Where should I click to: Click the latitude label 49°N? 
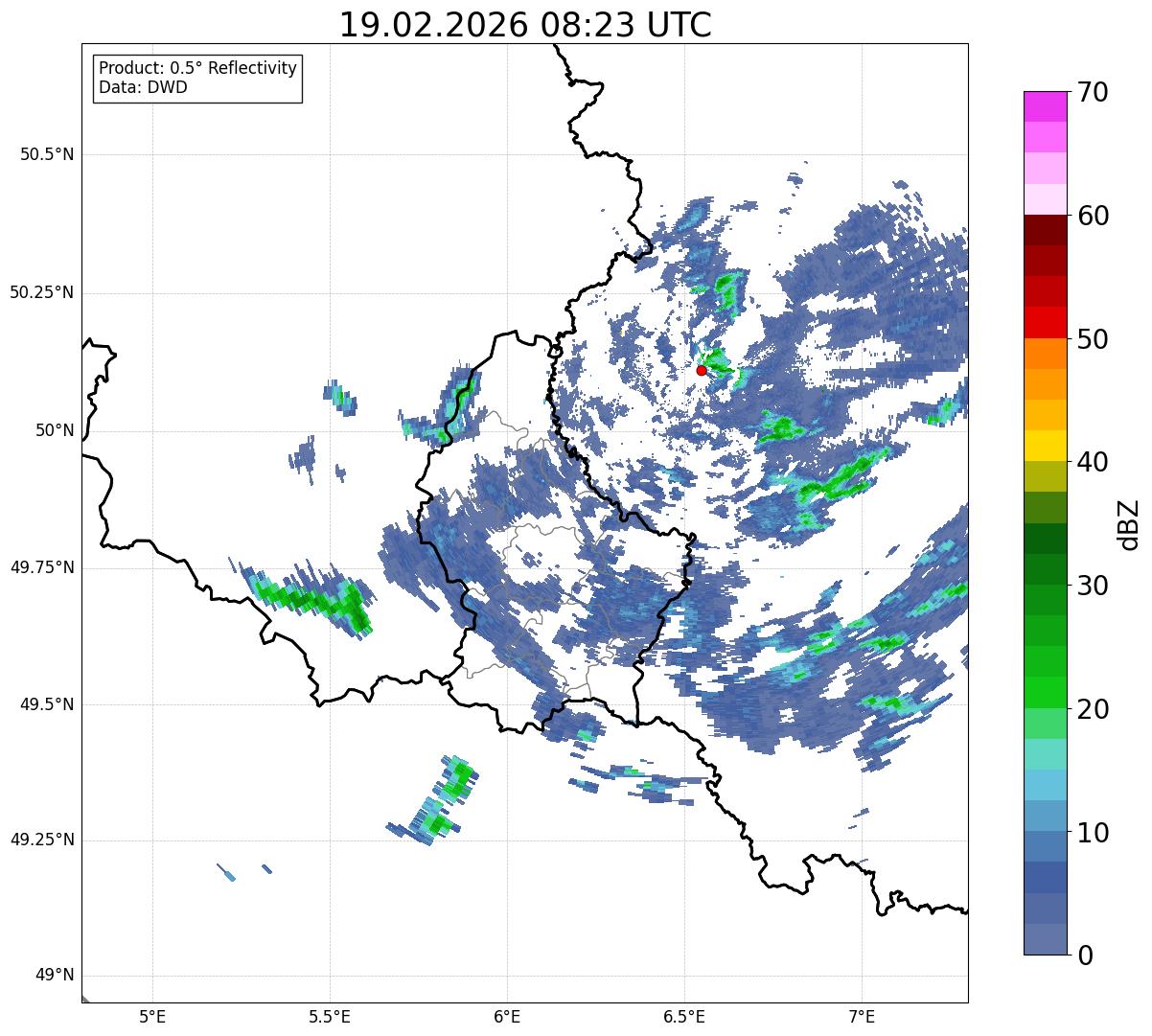[x=55, y=976]
